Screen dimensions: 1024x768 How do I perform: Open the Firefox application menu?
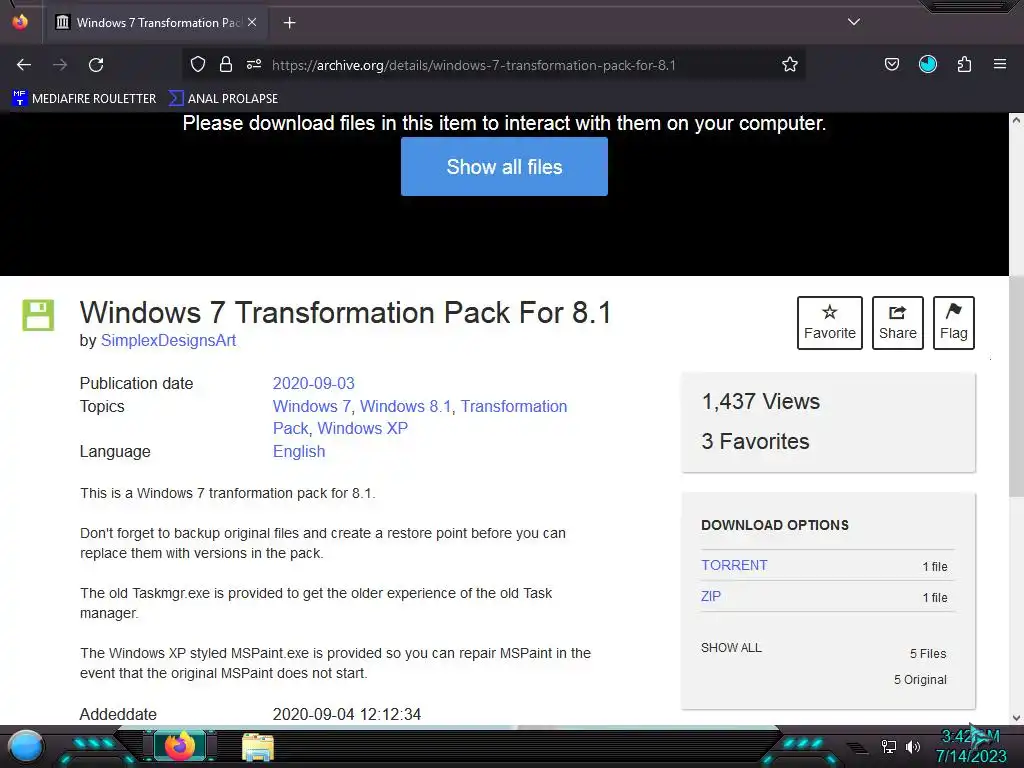tap(1000, 64)
